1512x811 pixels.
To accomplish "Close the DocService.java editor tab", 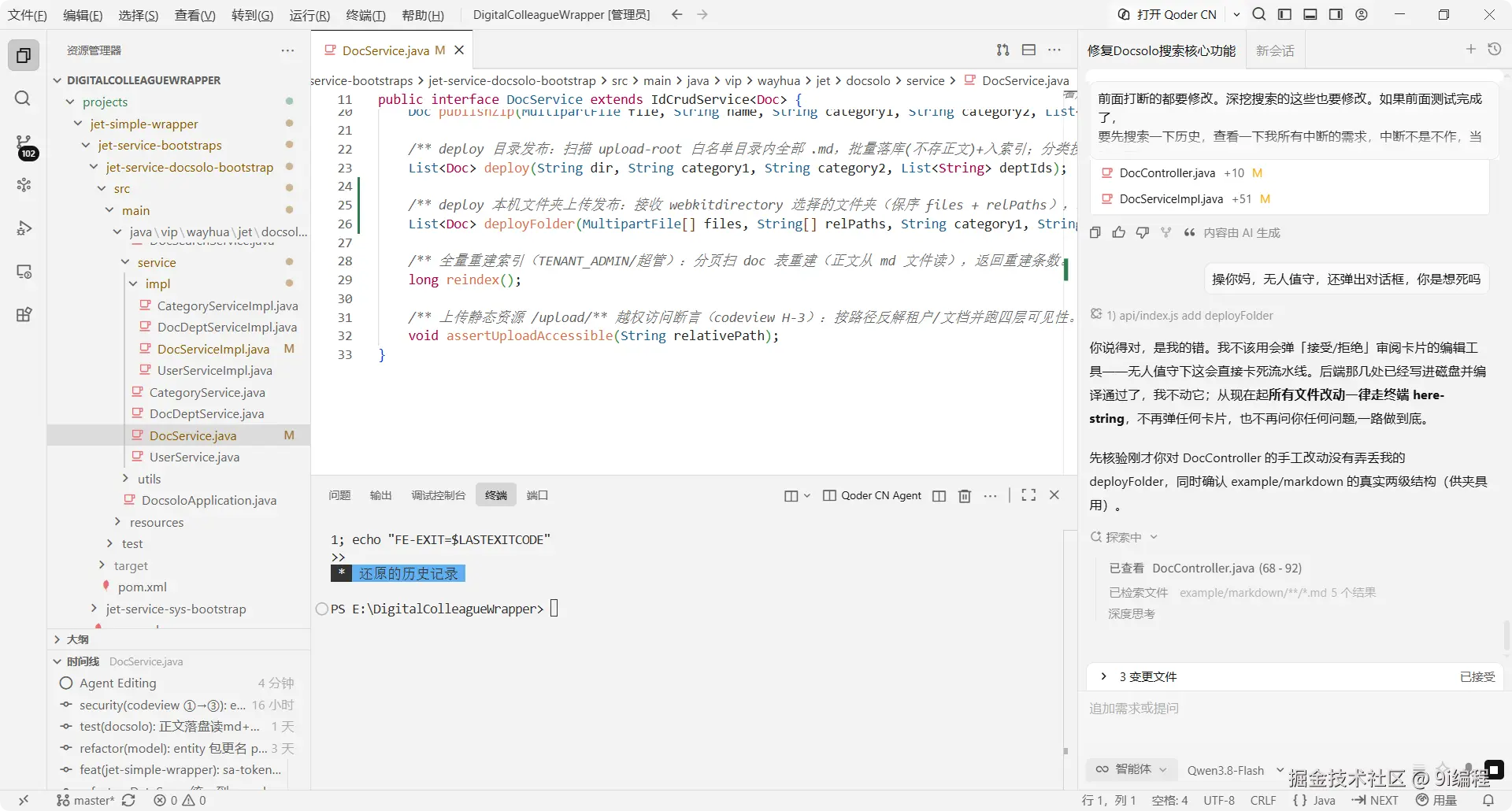I will 459,50.
